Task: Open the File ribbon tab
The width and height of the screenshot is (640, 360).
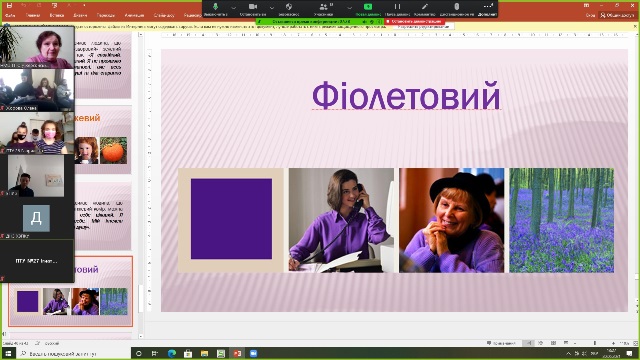Action: coord(10,15)
